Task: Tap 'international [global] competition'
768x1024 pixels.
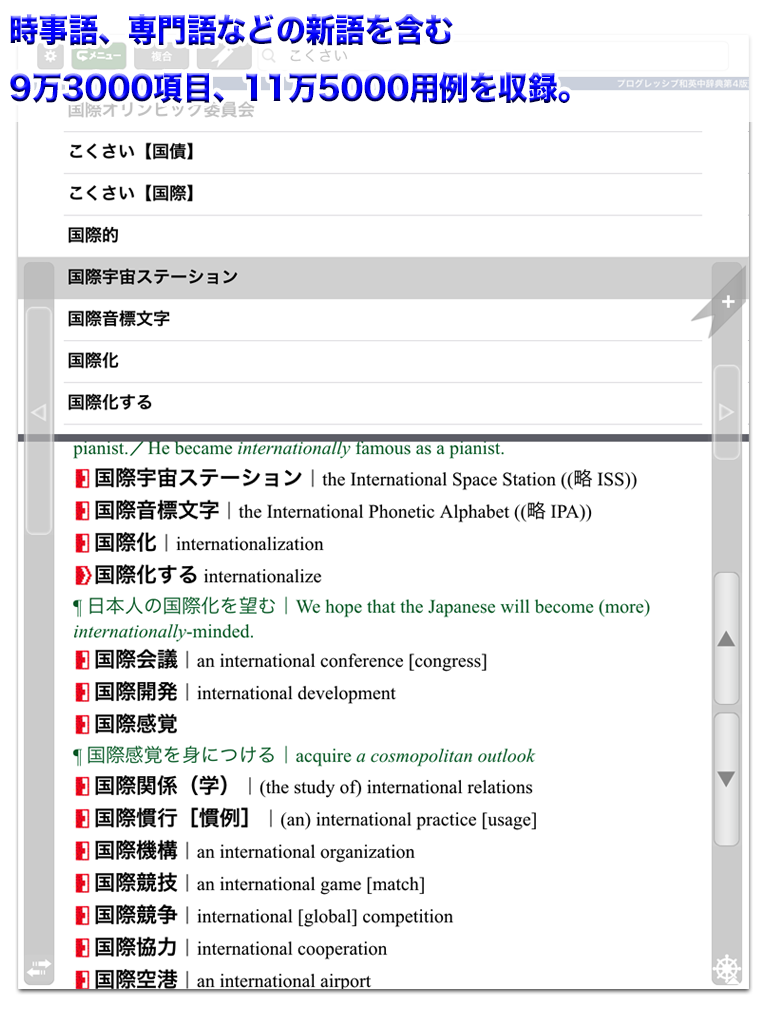Action: point(325,917)
